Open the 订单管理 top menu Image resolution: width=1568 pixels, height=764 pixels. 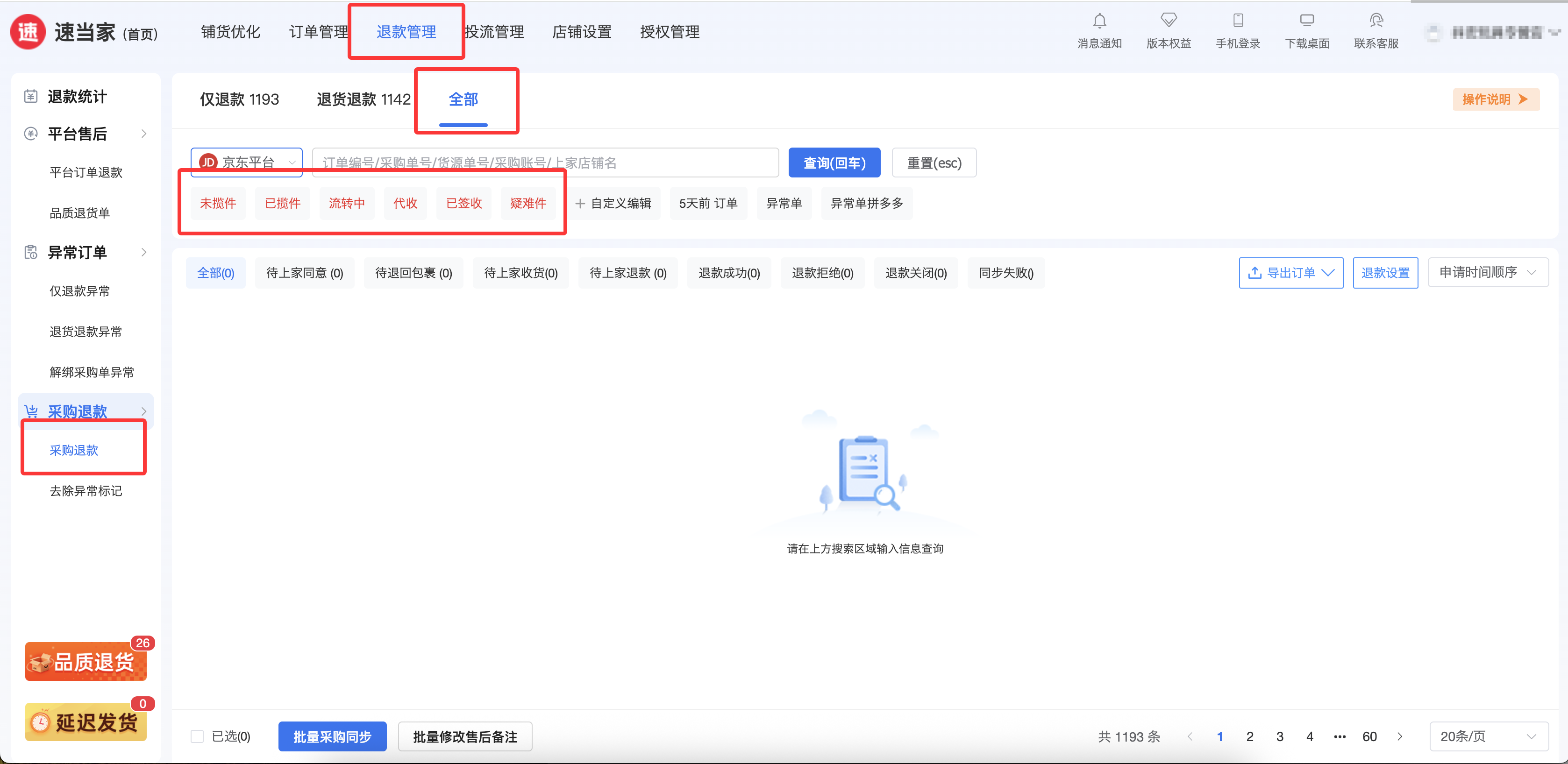318,32
